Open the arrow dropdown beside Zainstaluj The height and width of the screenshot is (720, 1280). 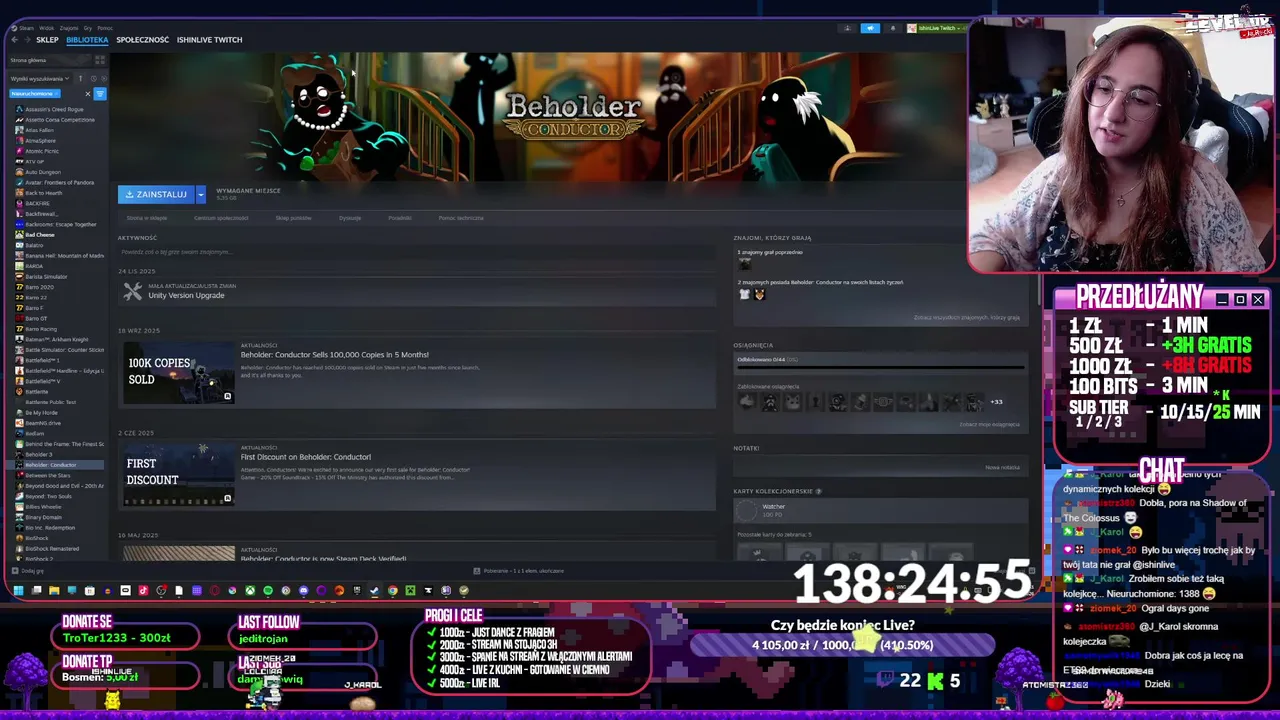[x=200, y=194]
